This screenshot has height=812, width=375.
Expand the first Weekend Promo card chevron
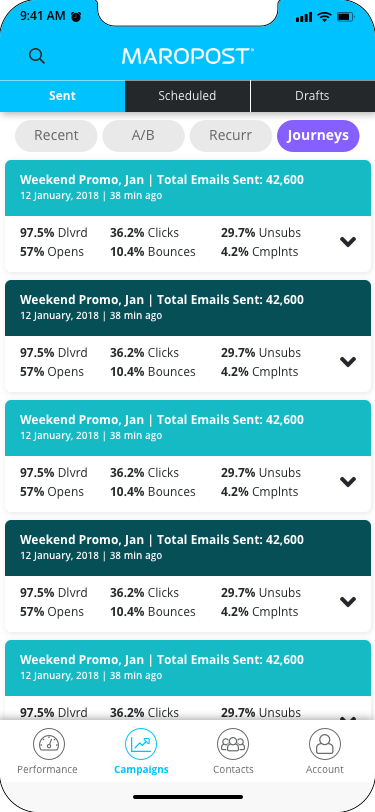348,242
